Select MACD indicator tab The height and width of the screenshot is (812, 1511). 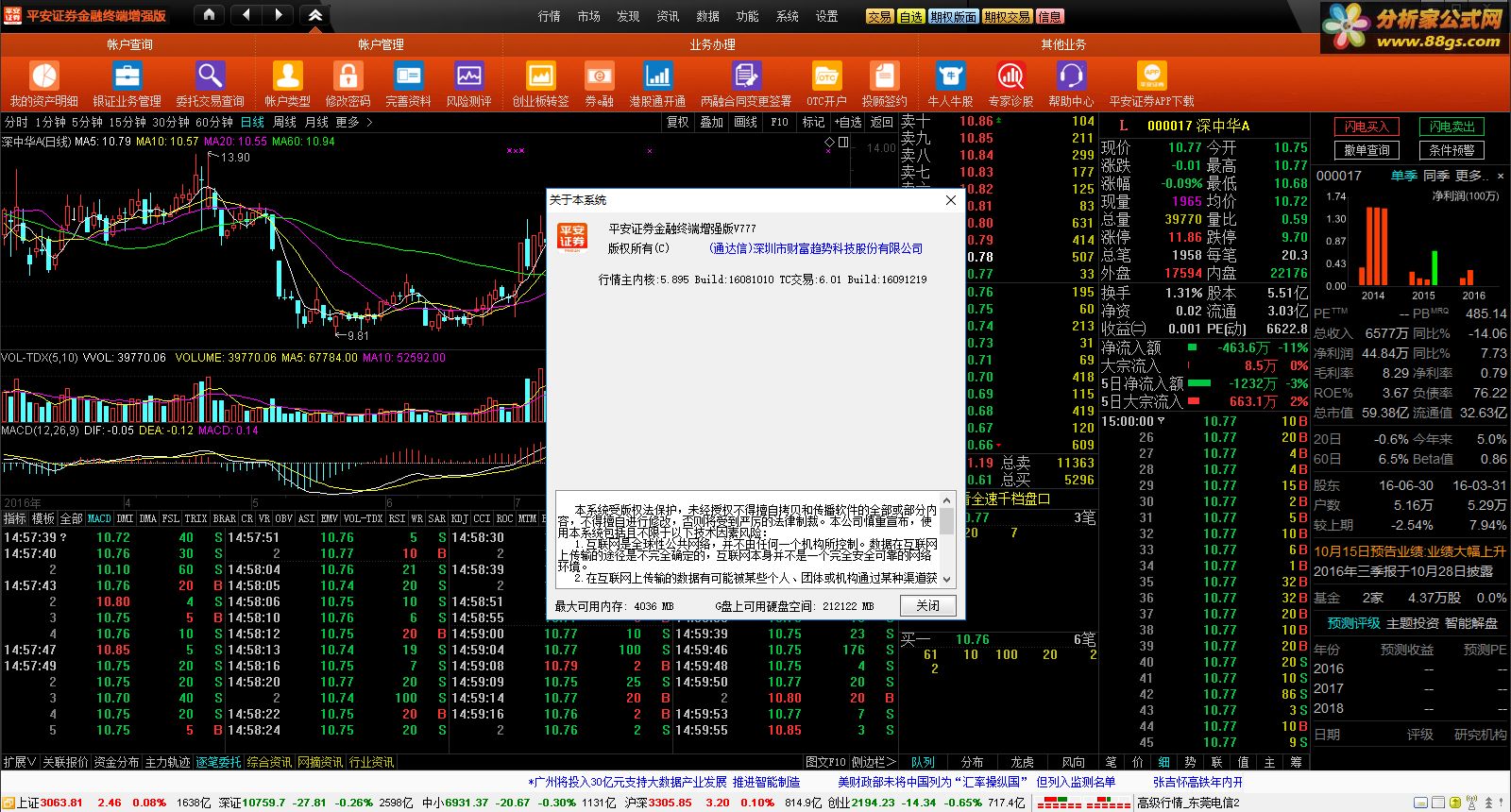click(x=99, y=518)
